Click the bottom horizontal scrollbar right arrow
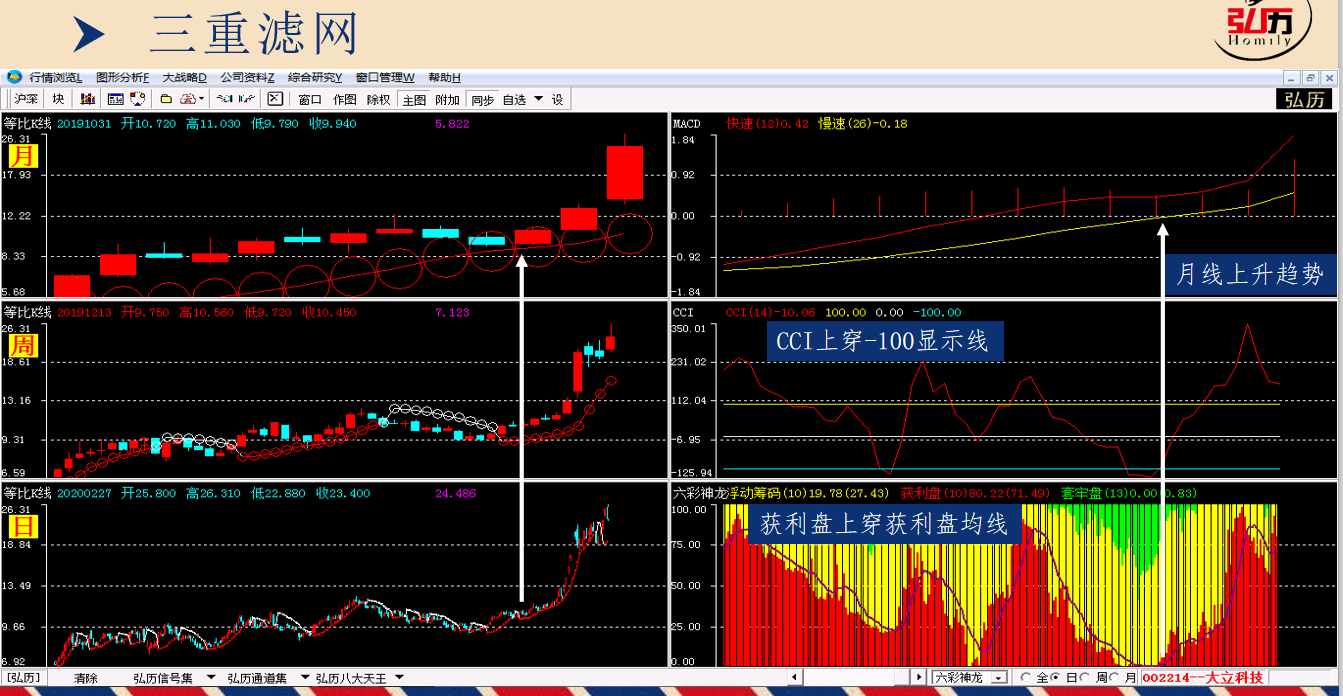 916,678
